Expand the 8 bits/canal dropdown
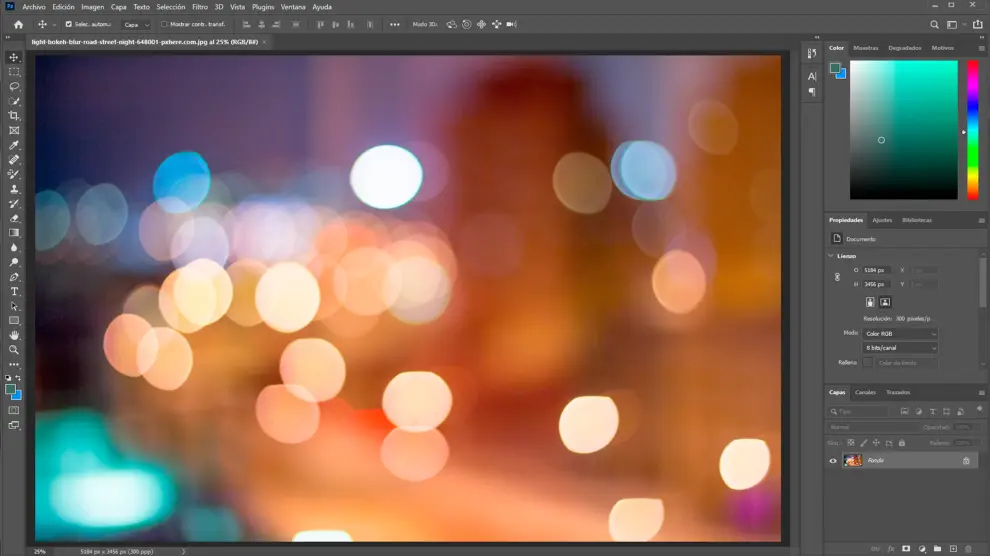This screenshot has height=556, width=990. 900,348
